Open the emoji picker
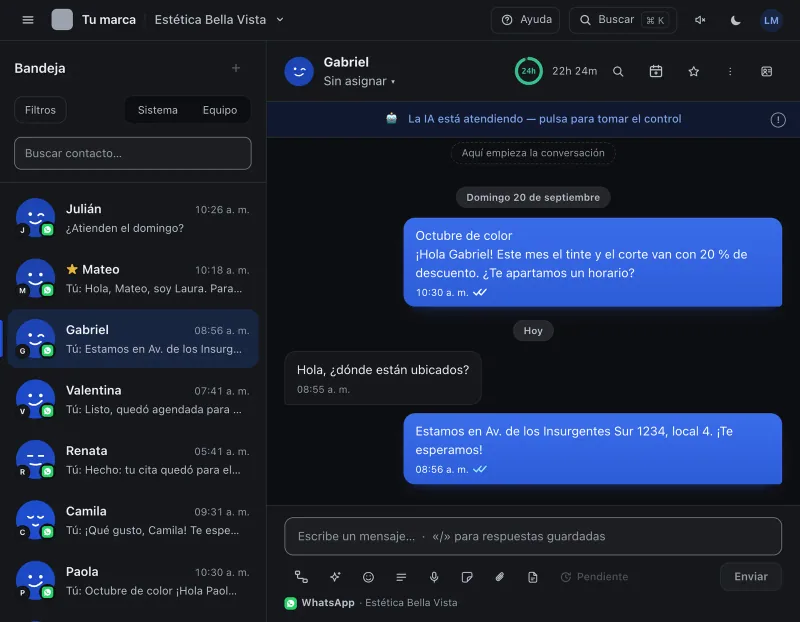Screen dimensions: 800x622 (x=368, y=577)
